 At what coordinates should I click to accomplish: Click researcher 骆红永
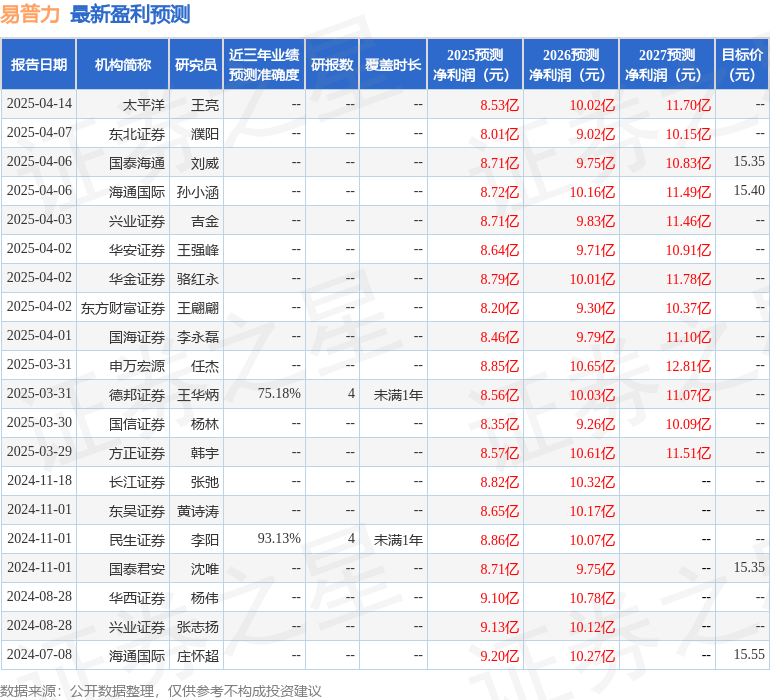198,279
